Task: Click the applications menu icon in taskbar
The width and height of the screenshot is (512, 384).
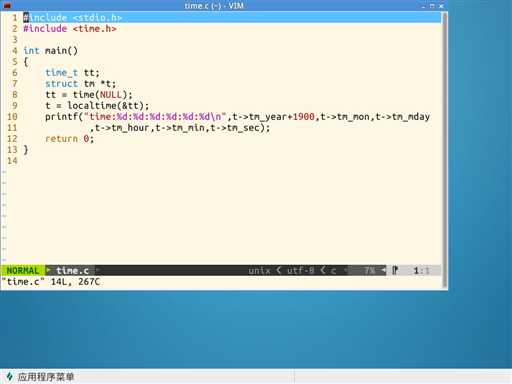Action: 9,377
